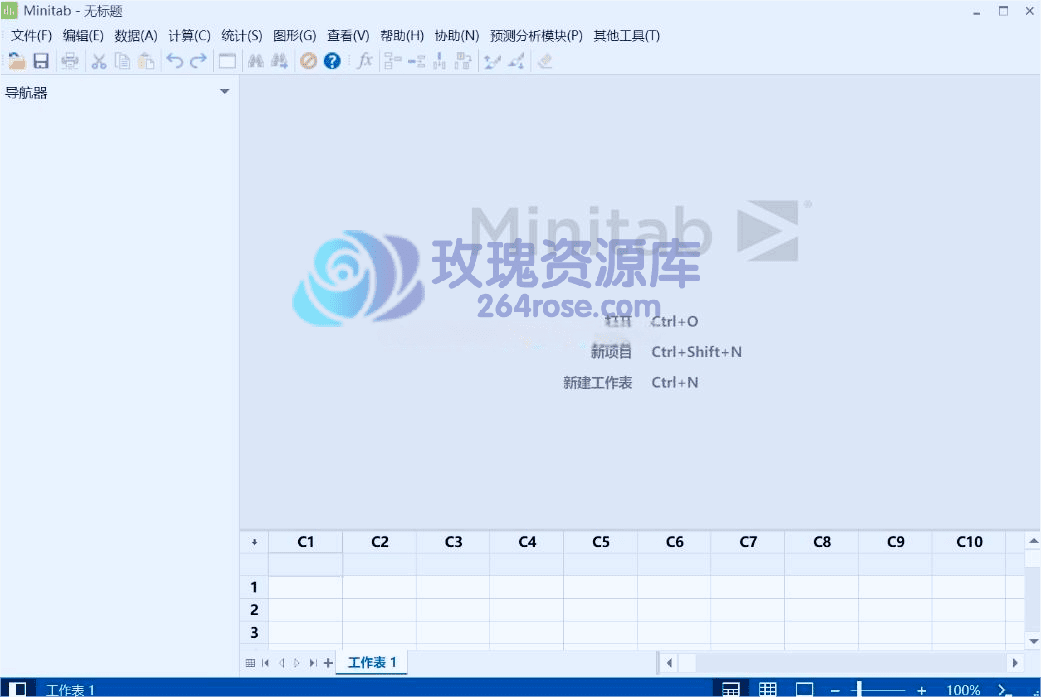This screenshot has height=697, width=1041.
Task: Click the zoom slider handle
Action: click(x=859, y=690)
